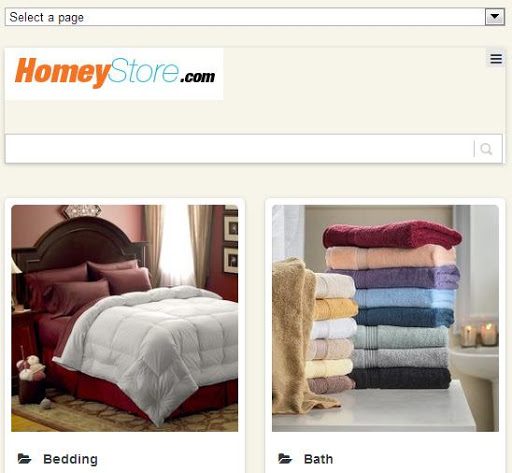Viewport: 512px width, 473px height.
Task: Open the Bedding category link
Action: coord(70,459)
